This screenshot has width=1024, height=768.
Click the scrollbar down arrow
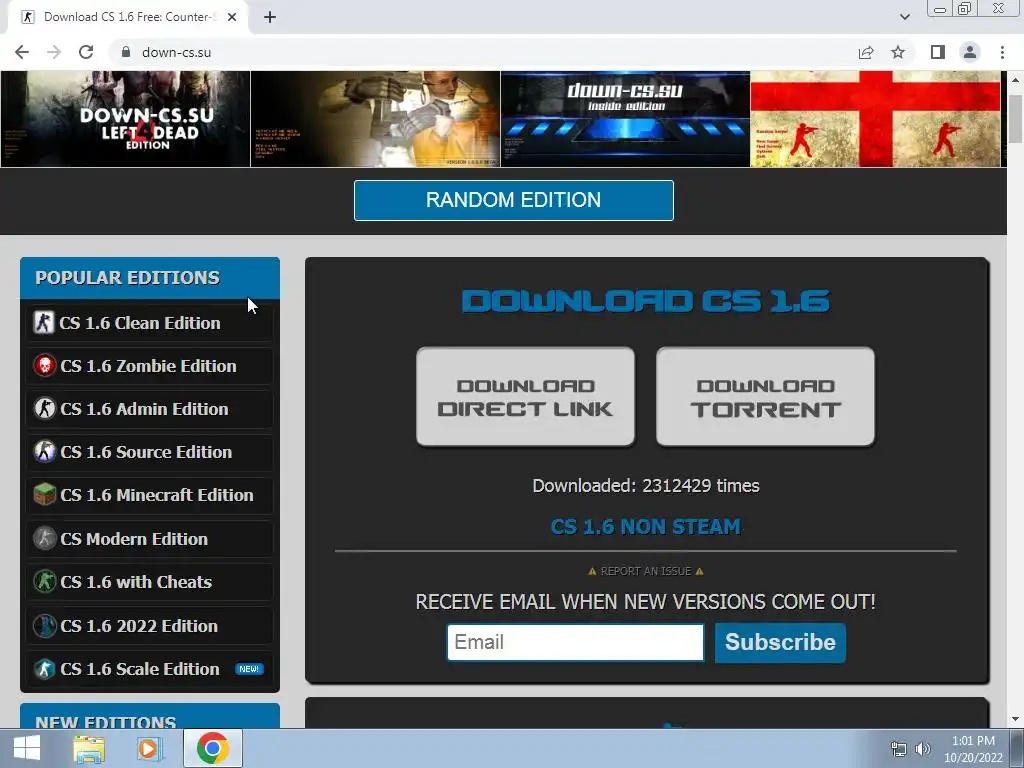click(x=1015, y=719)
